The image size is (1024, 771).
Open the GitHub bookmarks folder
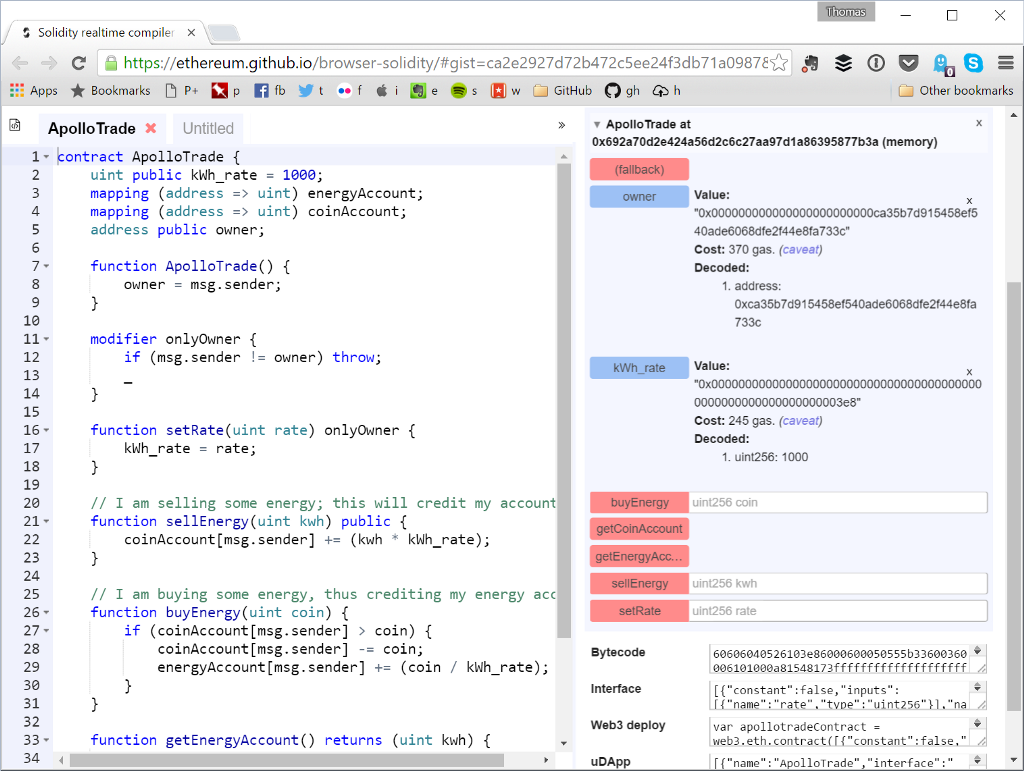[x=563, y=90]
